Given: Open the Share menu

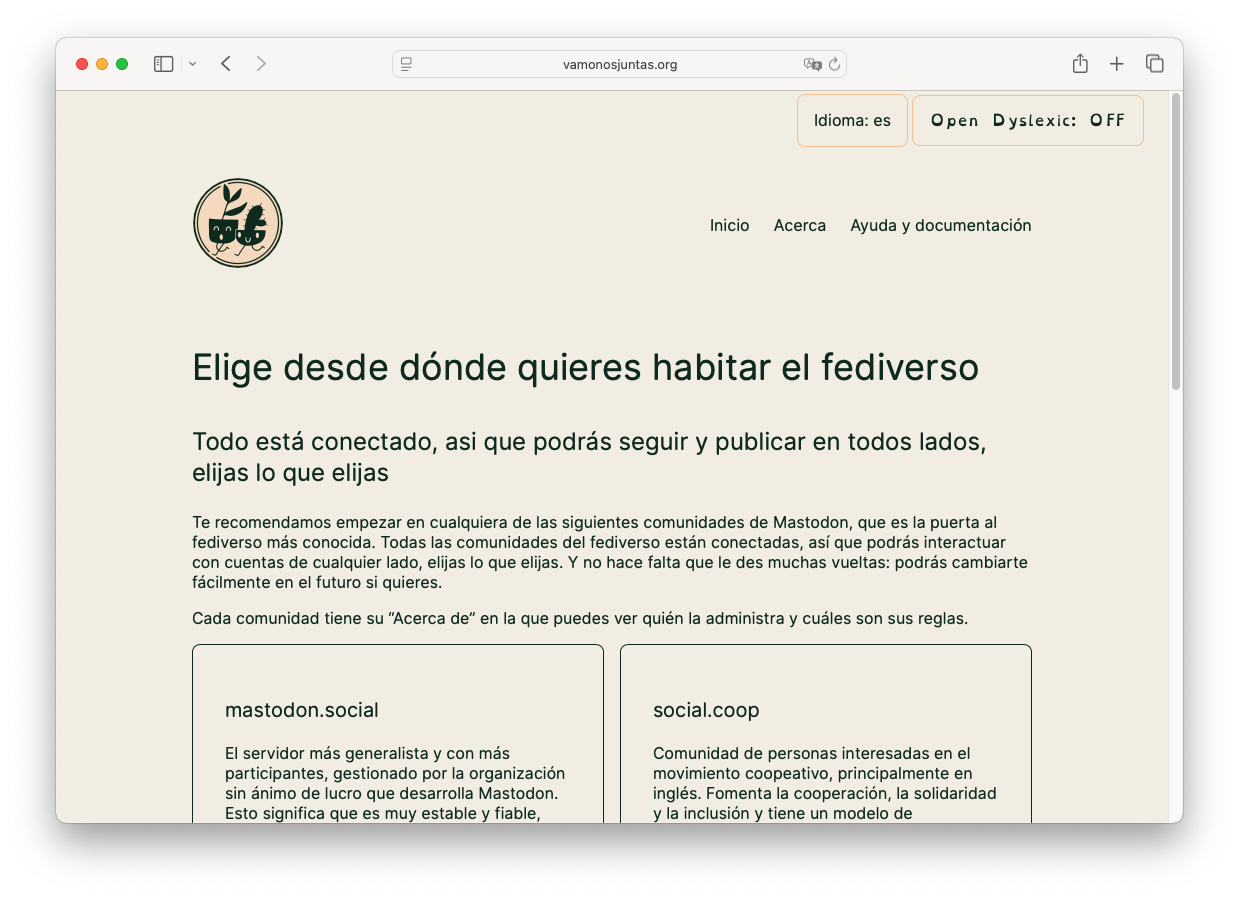Looking at the screenshot, I should tap(1080, 64).
